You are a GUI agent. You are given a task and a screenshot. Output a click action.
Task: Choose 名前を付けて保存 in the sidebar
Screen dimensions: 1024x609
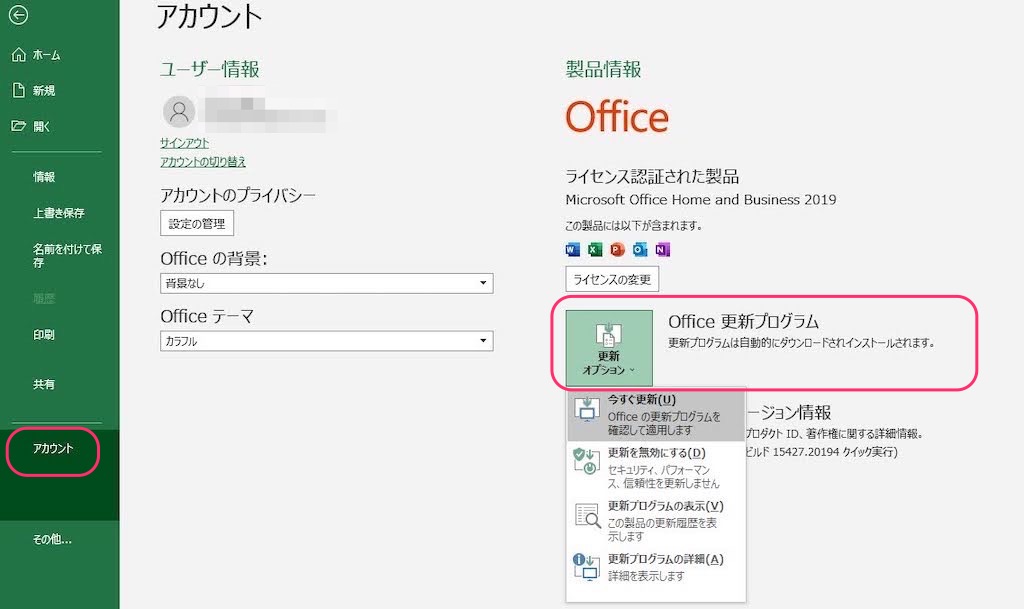click(67, 255)
